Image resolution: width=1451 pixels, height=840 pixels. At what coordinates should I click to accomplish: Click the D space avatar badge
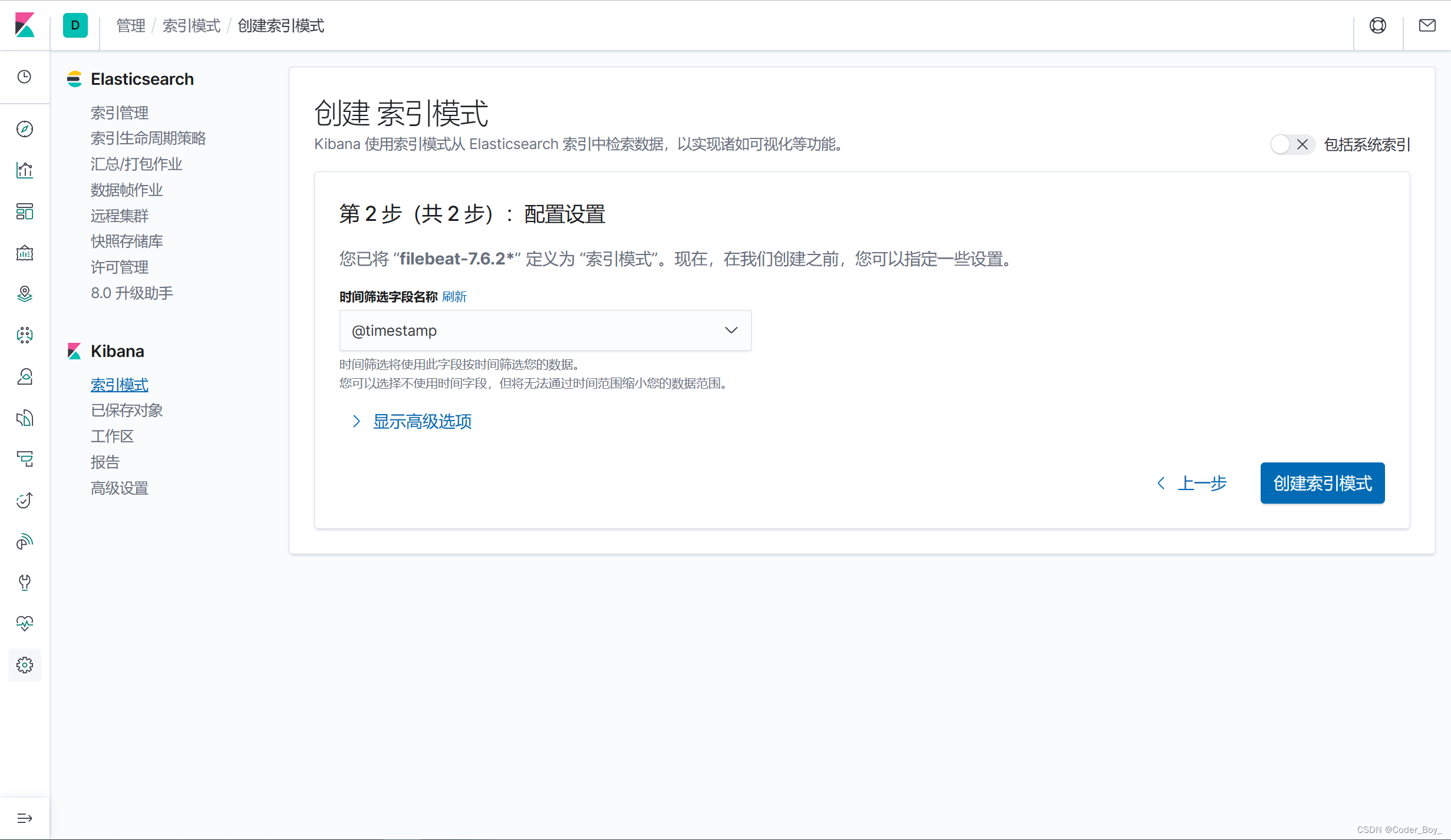click(x=75, y=25)
